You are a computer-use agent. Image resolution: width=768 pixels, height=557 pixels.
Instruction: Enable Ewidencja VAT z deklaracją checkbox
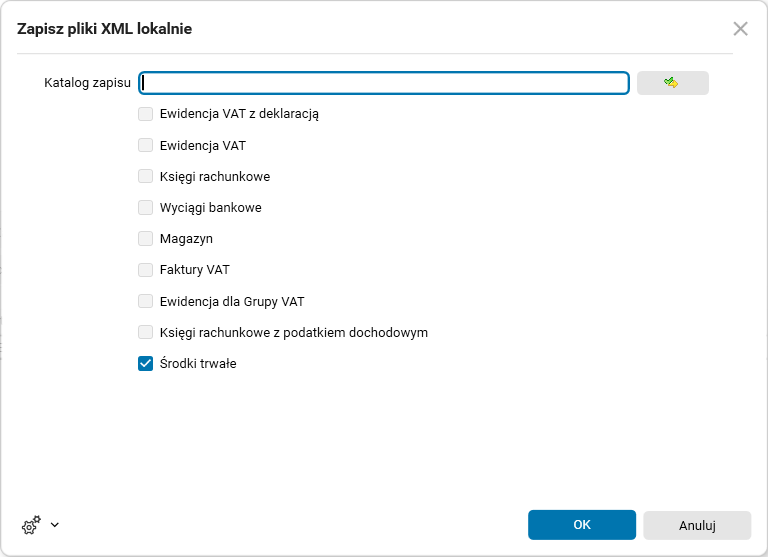coord(146,114)
